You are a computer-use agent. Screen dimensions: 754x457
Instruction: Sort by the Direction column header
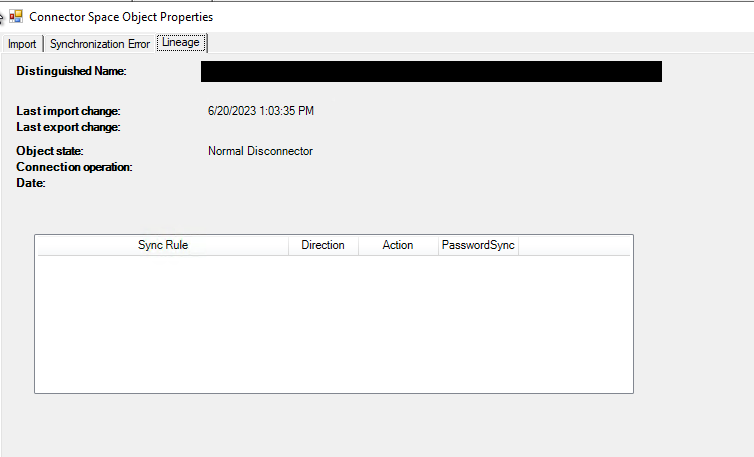click(323, 245)
